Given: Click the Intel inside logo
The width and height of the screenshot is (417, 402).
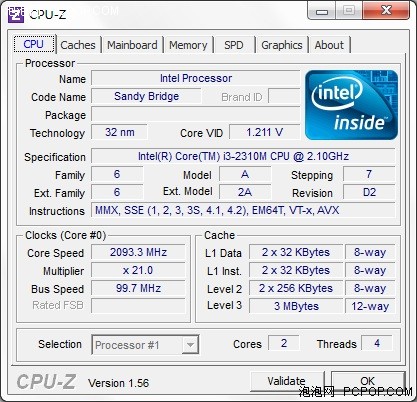Looking at the screenshot, I should point(351,105).
